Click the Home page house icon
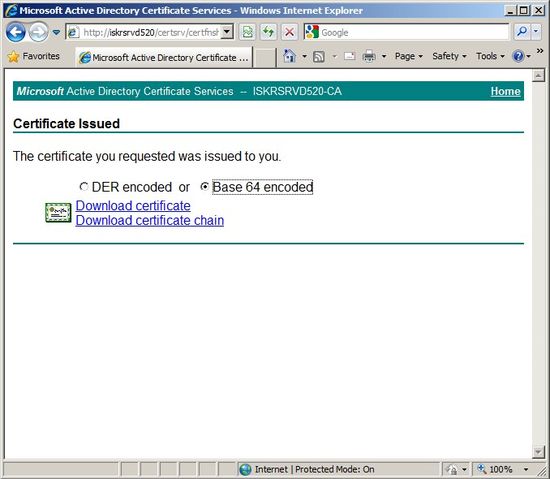550x479 pixels. click(x=289, y=56)
